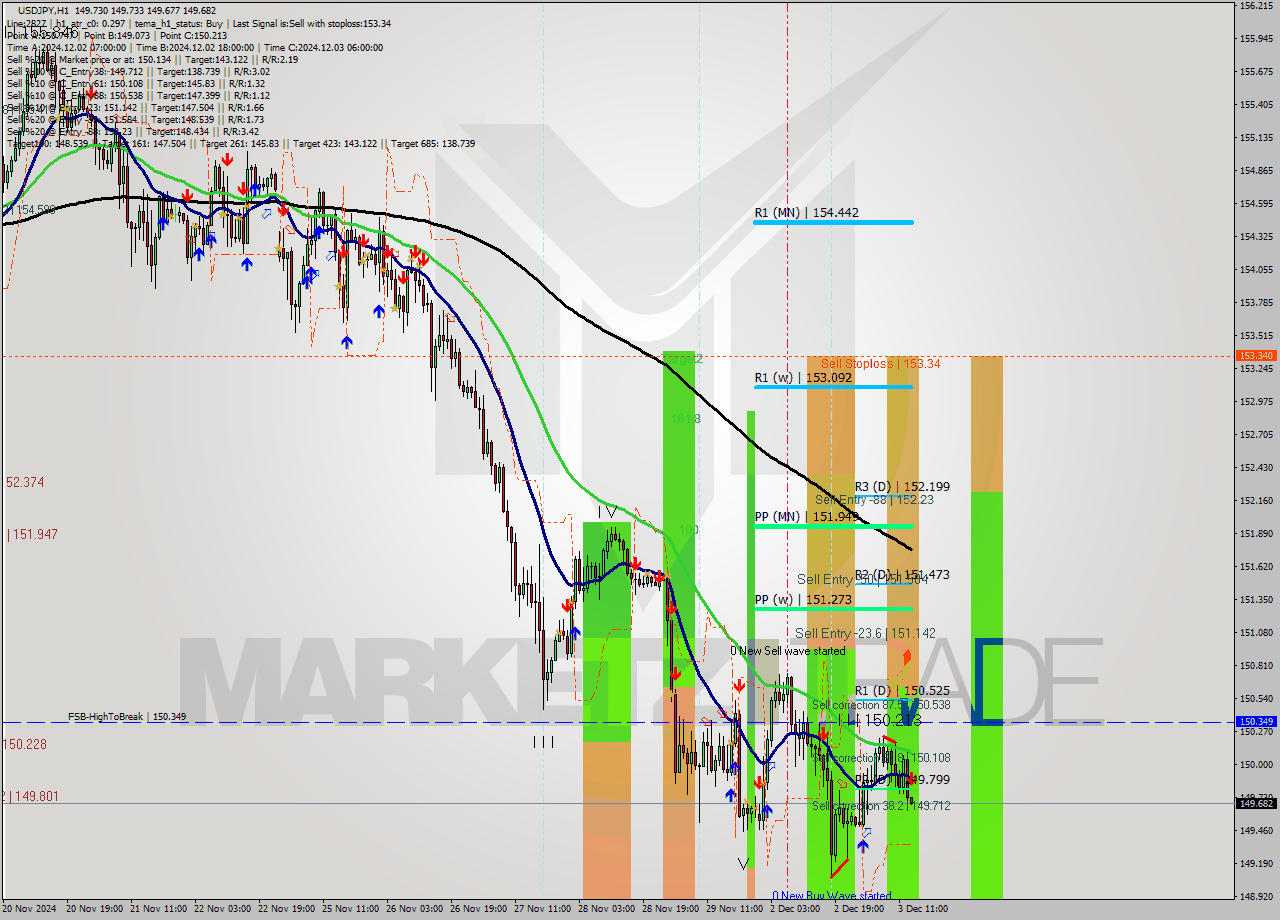
Task: Click the red 153.340 price tag on axis
Action: coord(1256,355)
